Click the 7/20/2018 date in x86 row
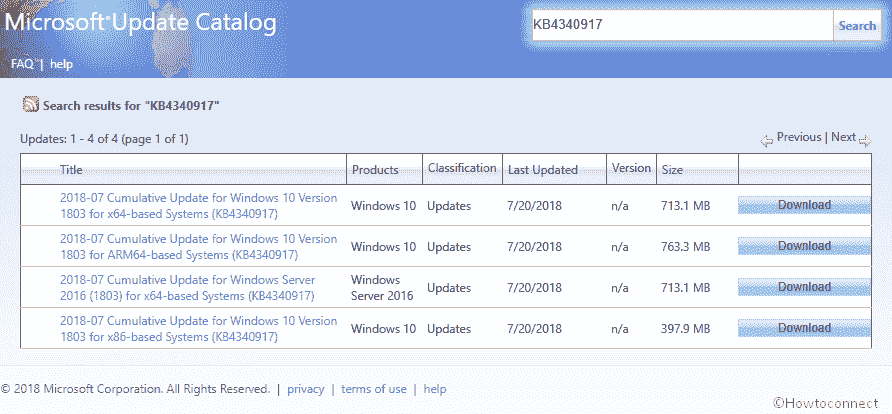Image resolution: width=892 pixels, height=414 pixels. (x=534, y=329)
